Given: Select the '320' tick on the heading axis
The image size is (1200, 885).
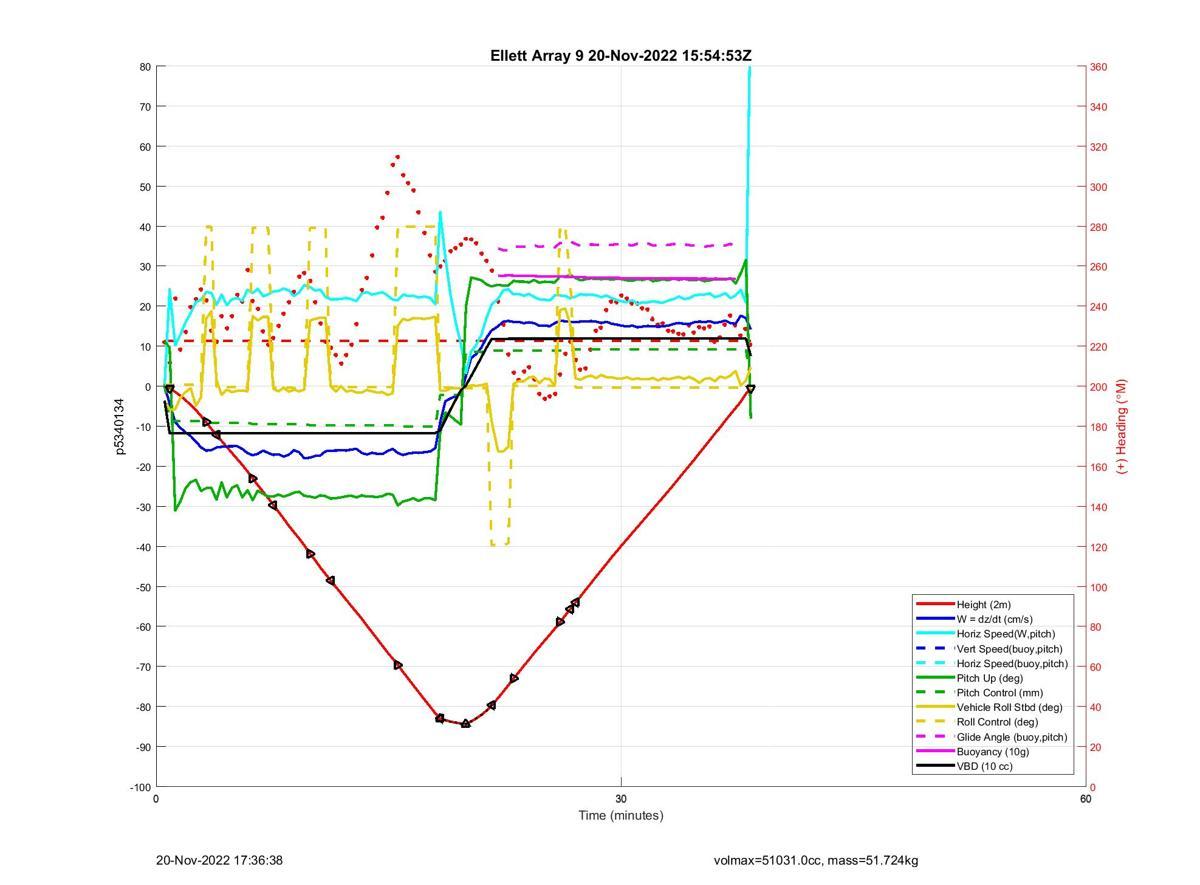Looking at the screenshot, I should pos(1098,147).
